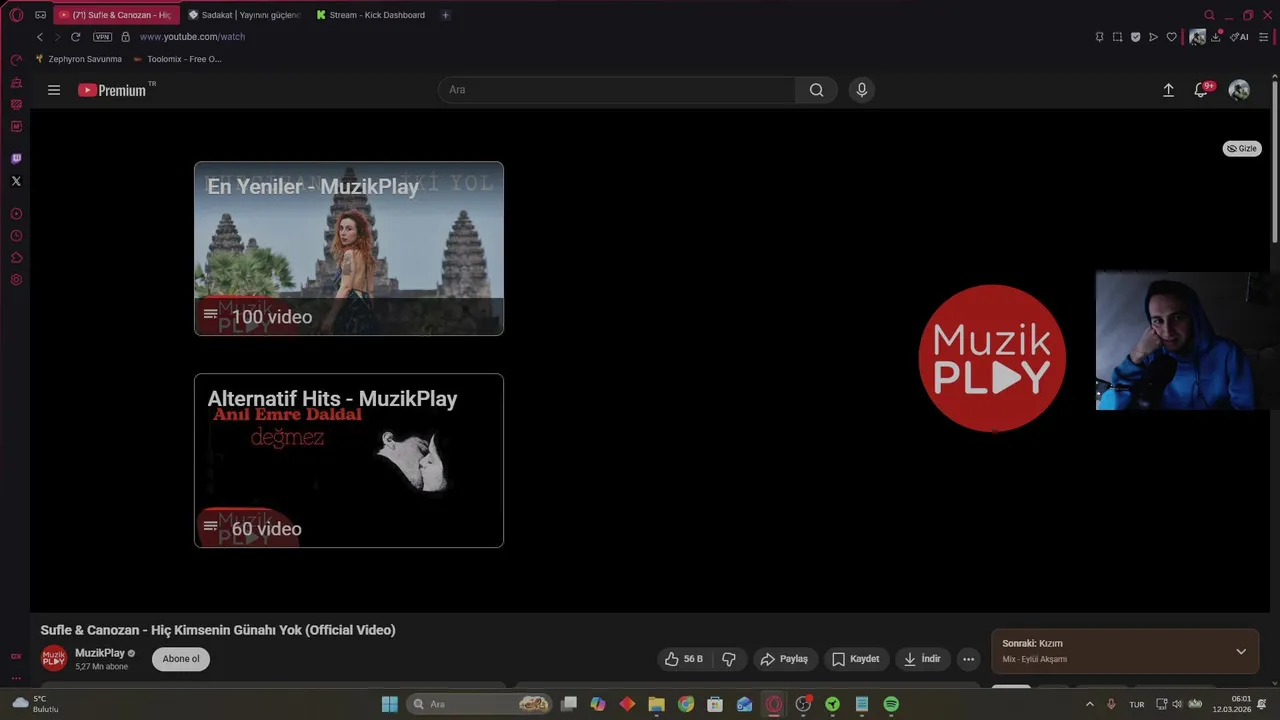This screenshot has width=1280, height=720.
Task: Open Windows Start menu
Action: pos(390,704)
